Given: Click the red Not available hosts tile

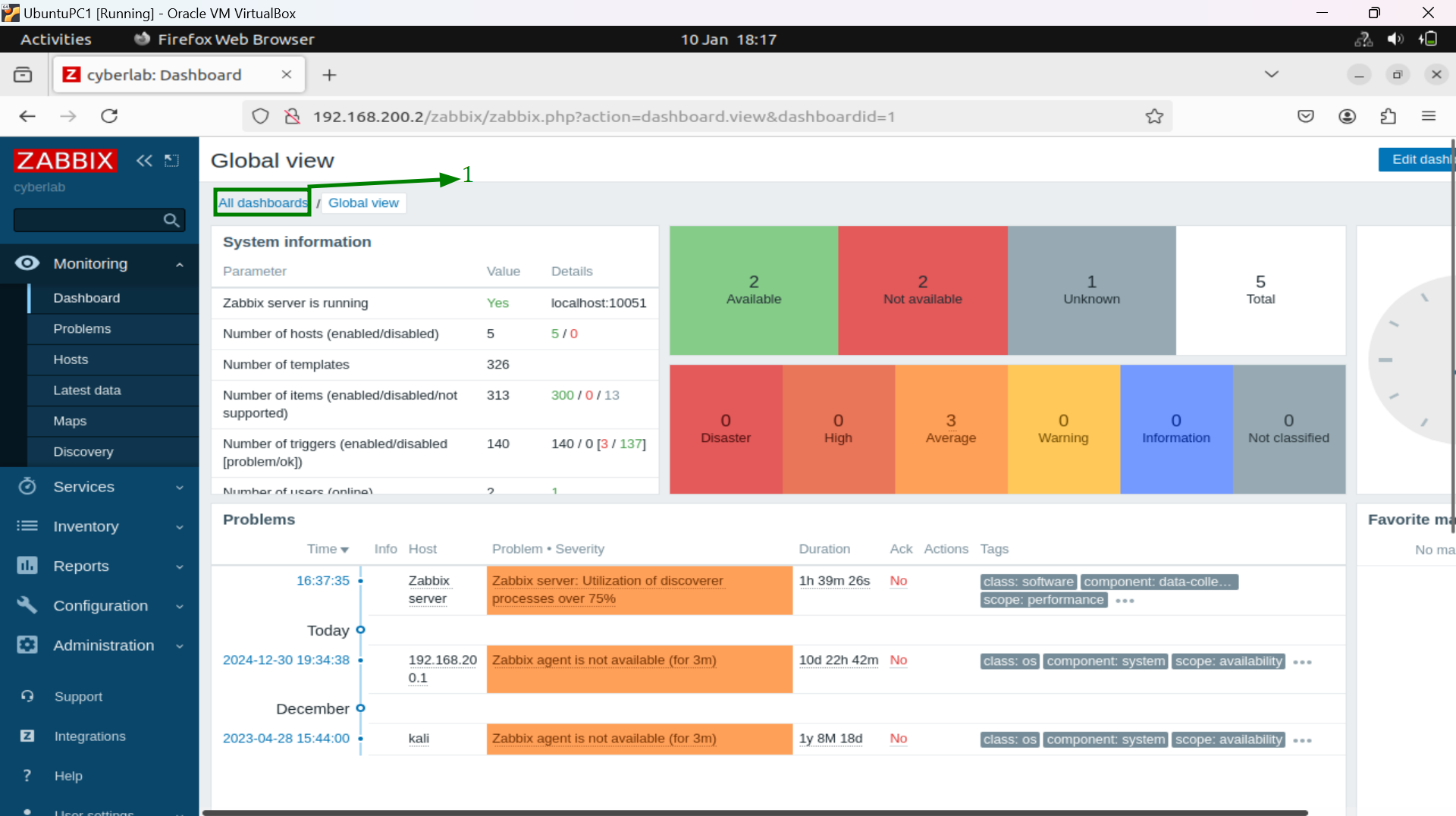Looking at the screenshot, I should tap(922, 290).
